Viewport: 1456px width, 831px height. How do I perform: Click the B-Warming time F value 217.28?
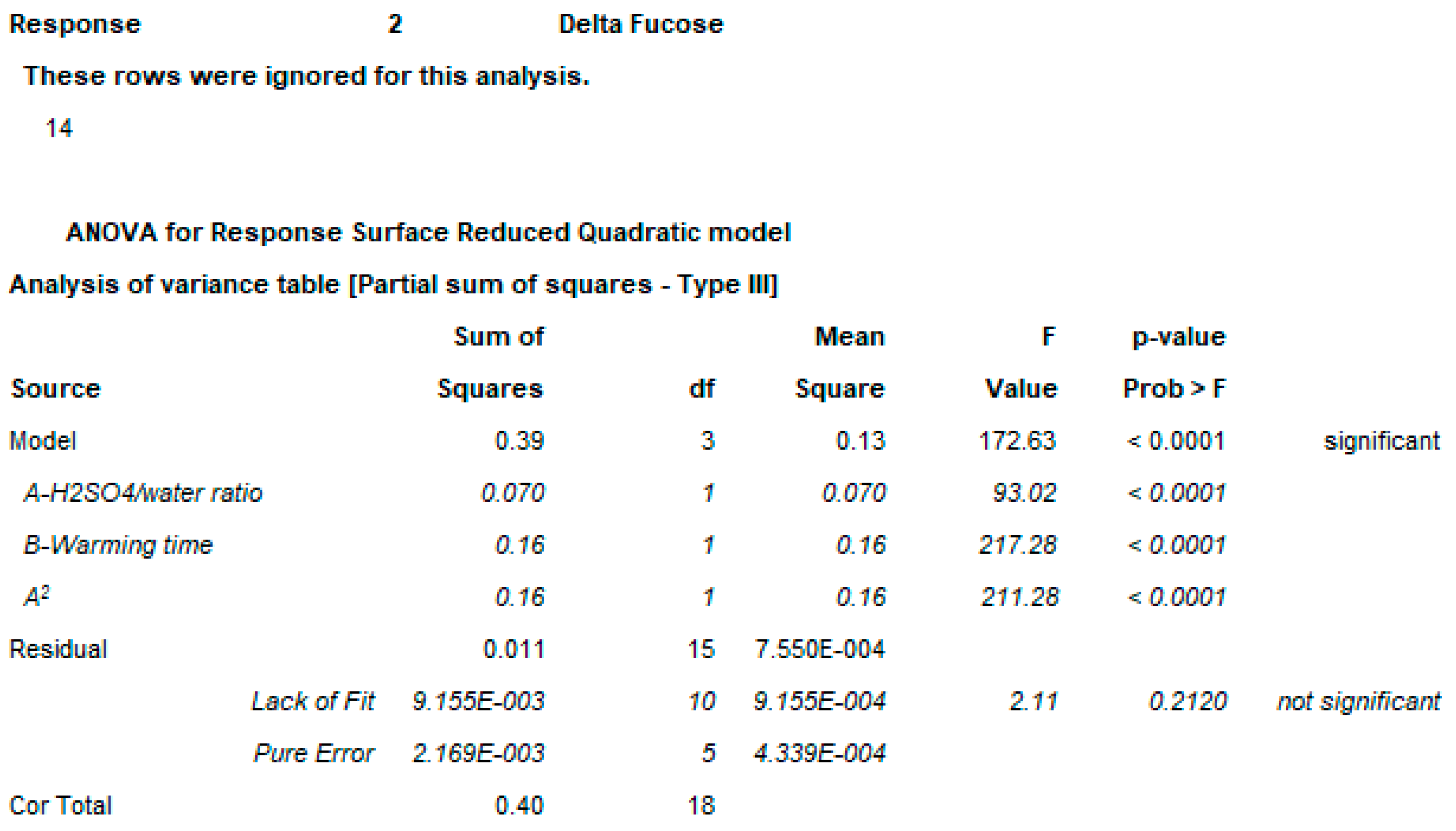[x=1017, y=545]
